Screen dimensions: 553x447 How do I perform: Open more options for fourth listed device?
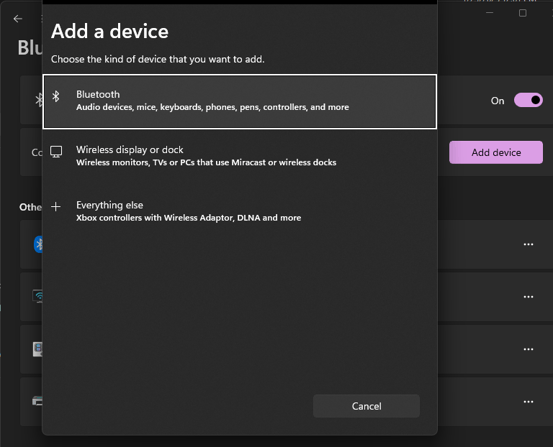[528, 402]
